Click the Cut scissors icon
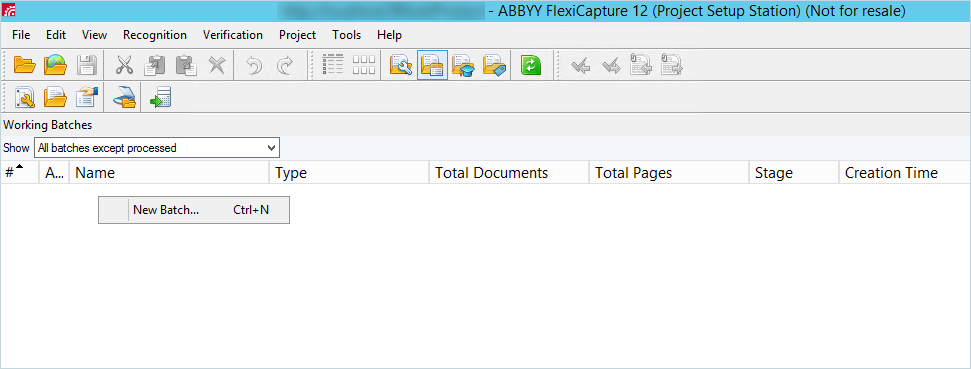 124,65
